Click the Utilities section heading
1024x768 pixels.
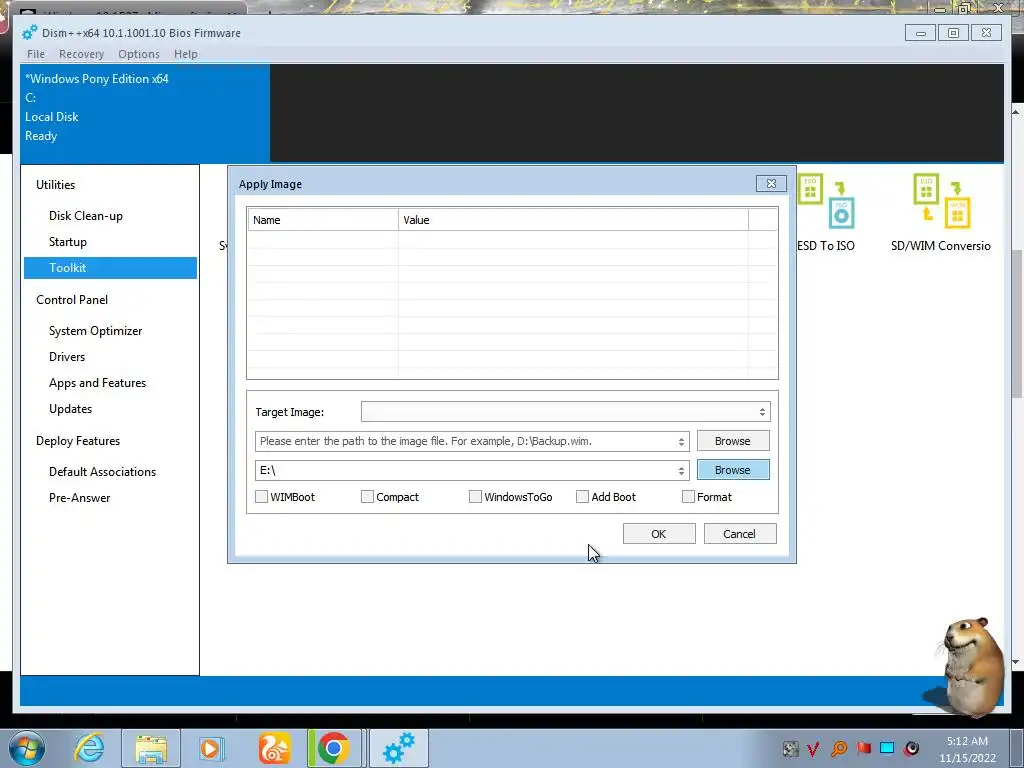click(x=56, y=185)
